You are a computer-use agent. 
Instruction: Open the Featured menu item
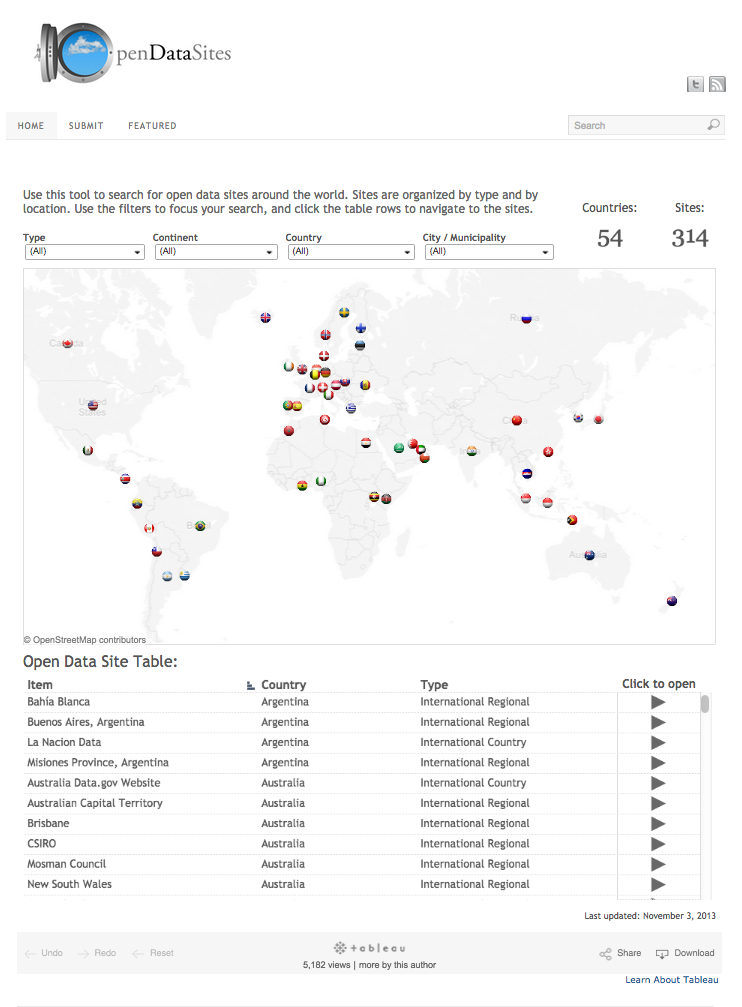point(152,126)
